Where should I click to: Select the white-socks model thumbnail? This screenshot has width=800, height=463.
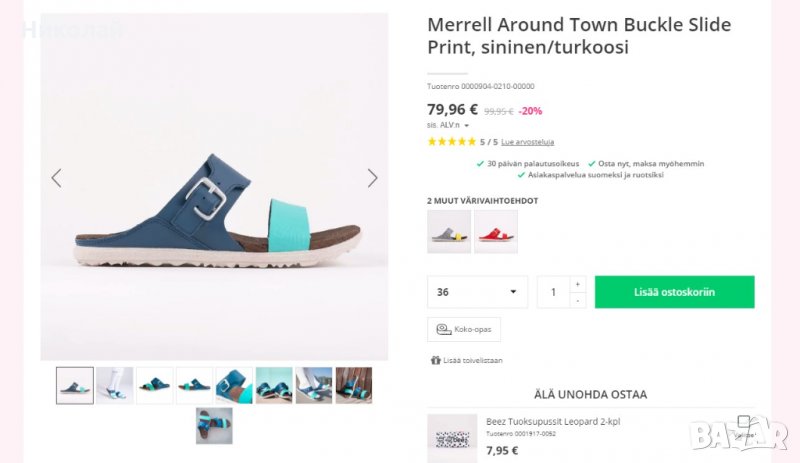(115, 385)
